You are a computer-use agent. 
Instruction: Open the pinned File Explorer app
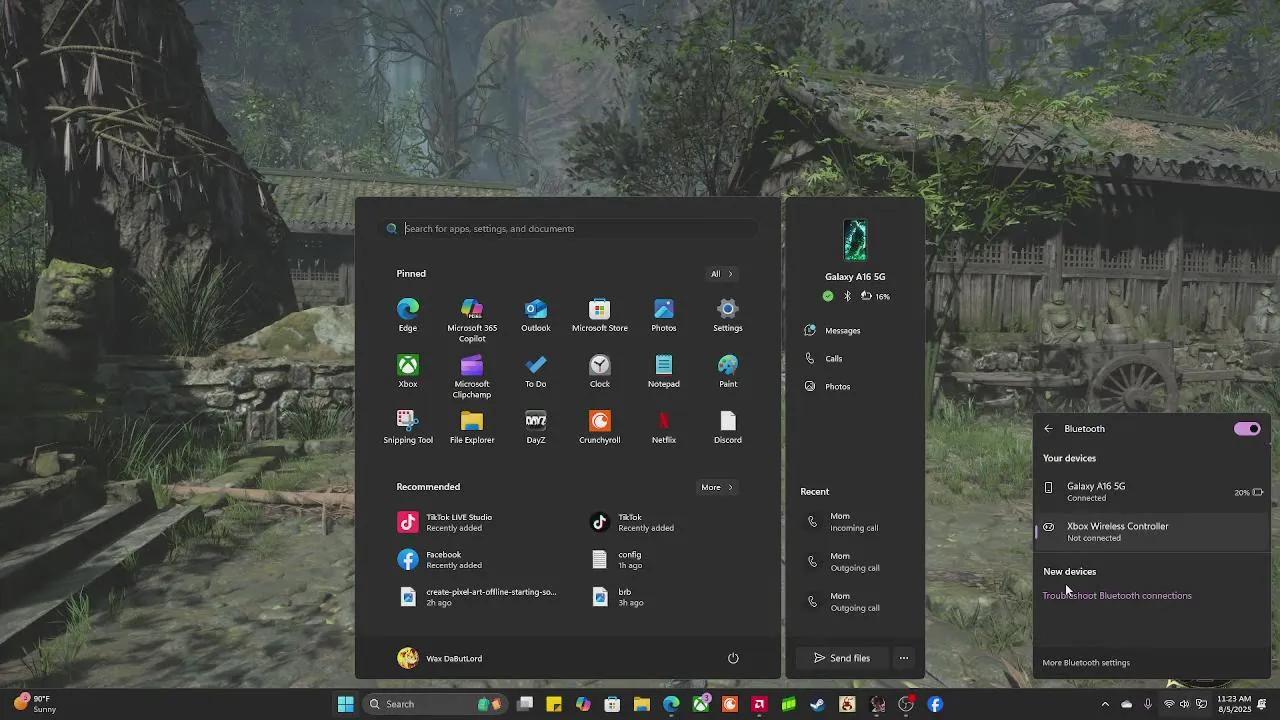tap(472, 427)
